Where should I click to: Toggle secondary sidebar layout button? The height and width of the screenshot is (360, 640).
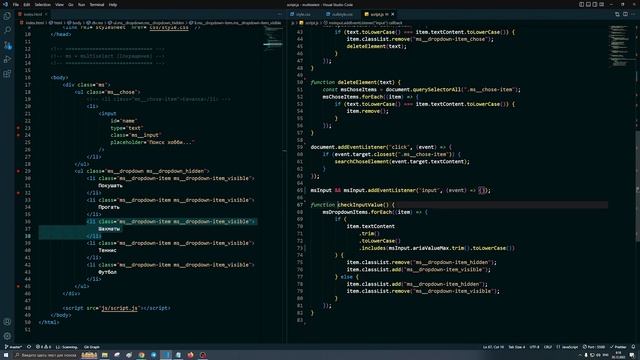[595, 4]
